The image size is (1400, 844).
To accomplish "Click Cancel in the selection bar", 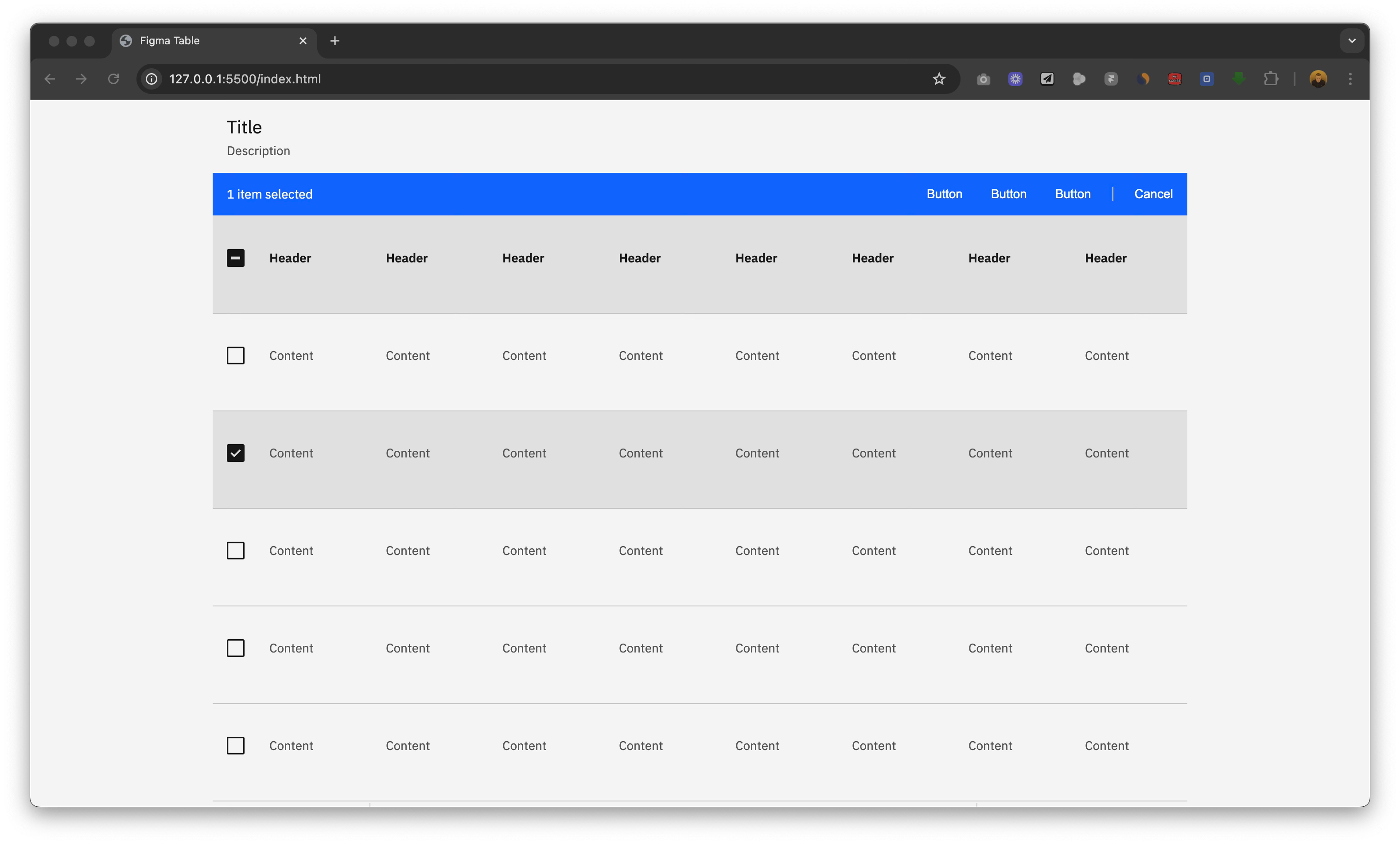I will pos(1153,194).
